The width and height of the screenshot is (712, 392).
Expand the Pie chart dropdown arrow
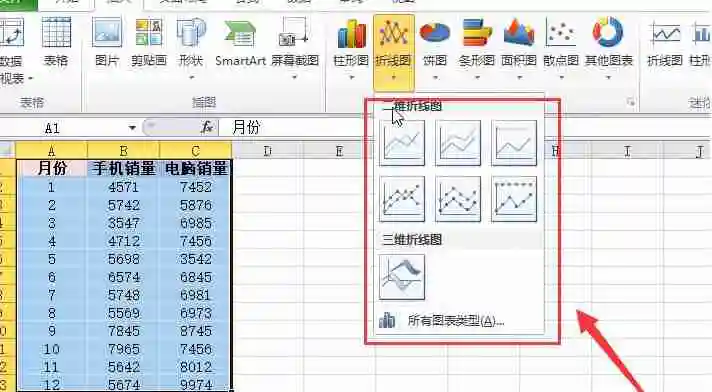[x=435, y=78]
